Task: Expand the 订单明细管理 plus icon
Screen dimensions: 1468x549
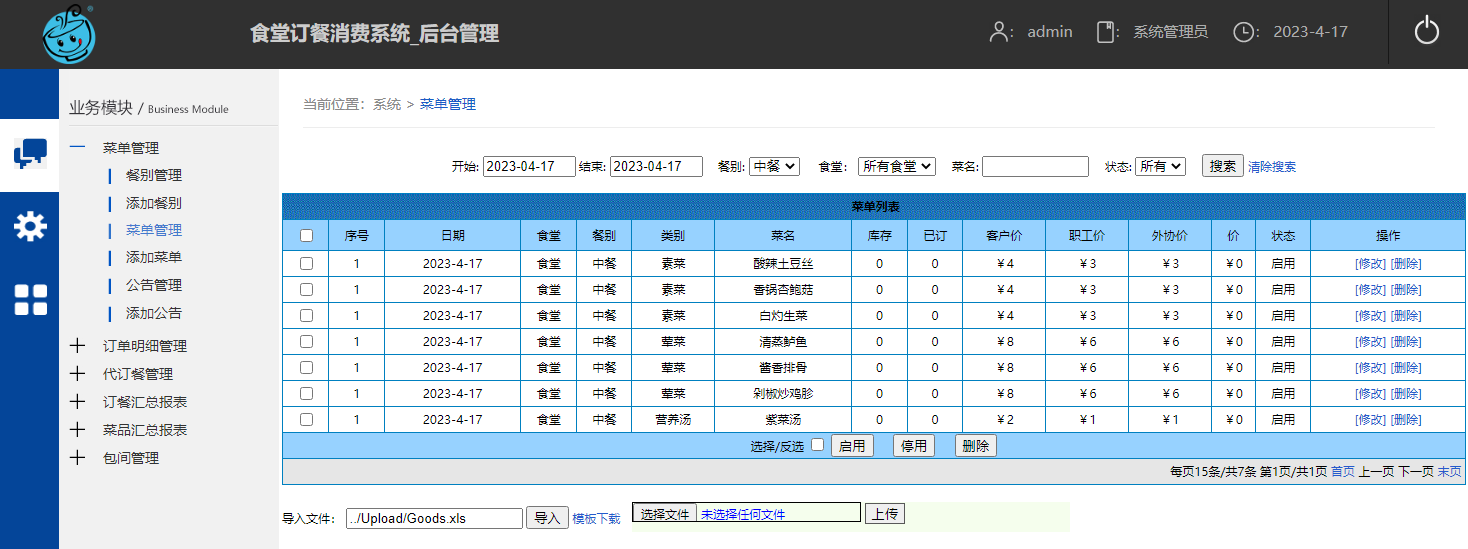Action: tap(77, 346)
